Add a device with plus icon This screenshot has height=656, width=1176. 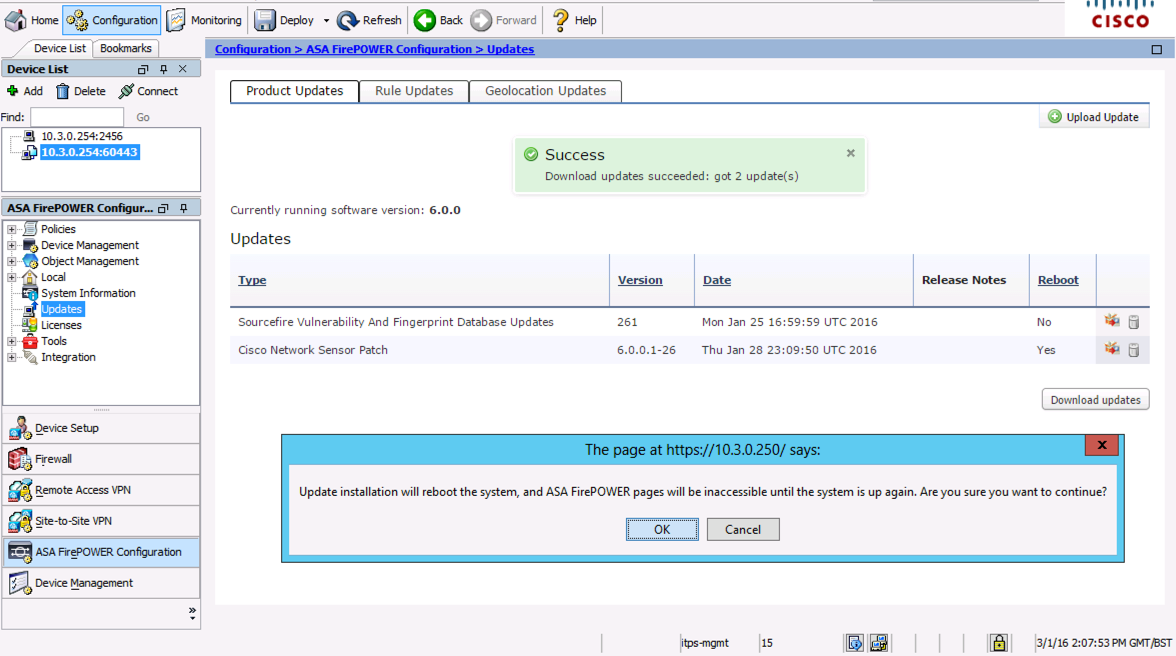point(13,91)
